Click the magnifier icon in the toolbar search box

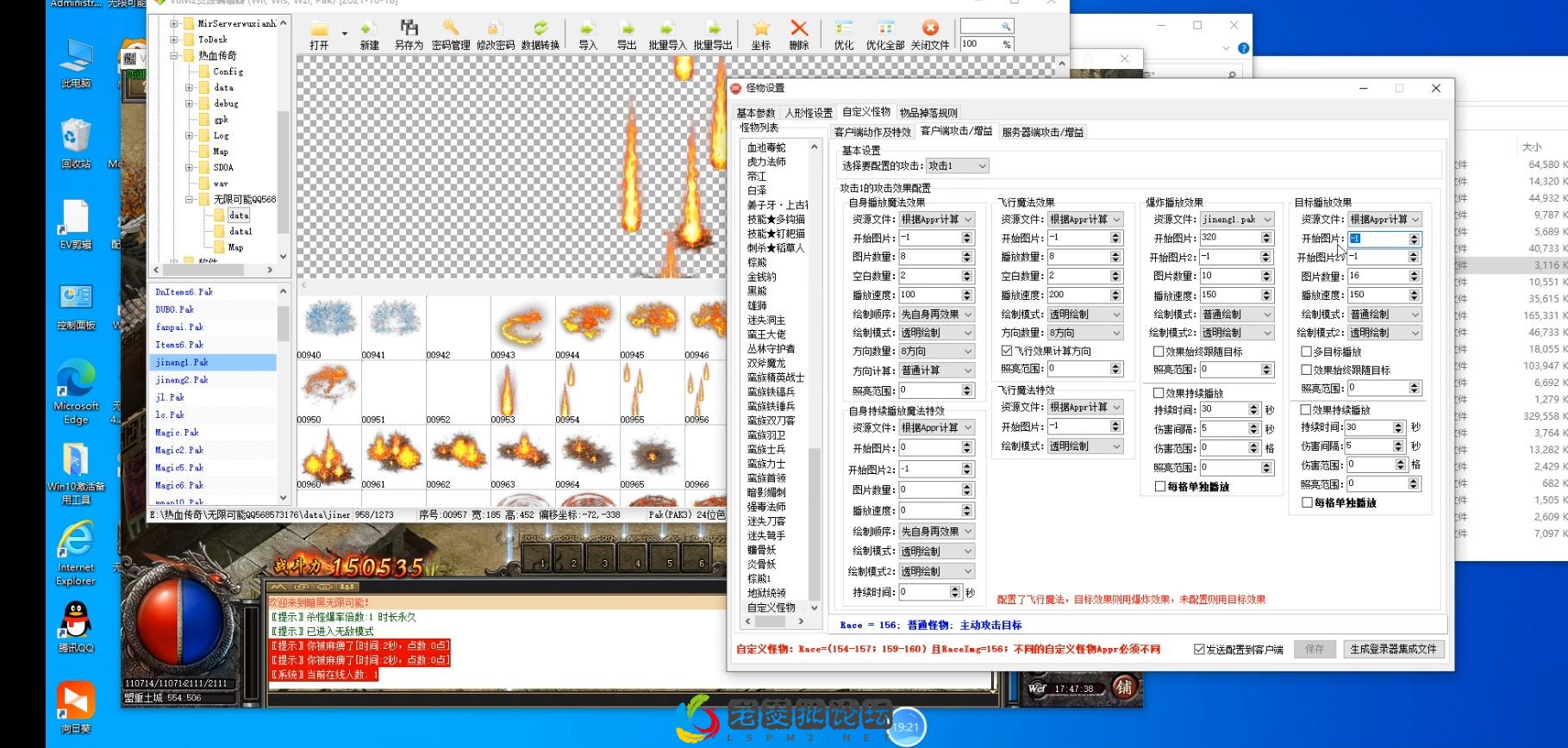[1006, 26]
